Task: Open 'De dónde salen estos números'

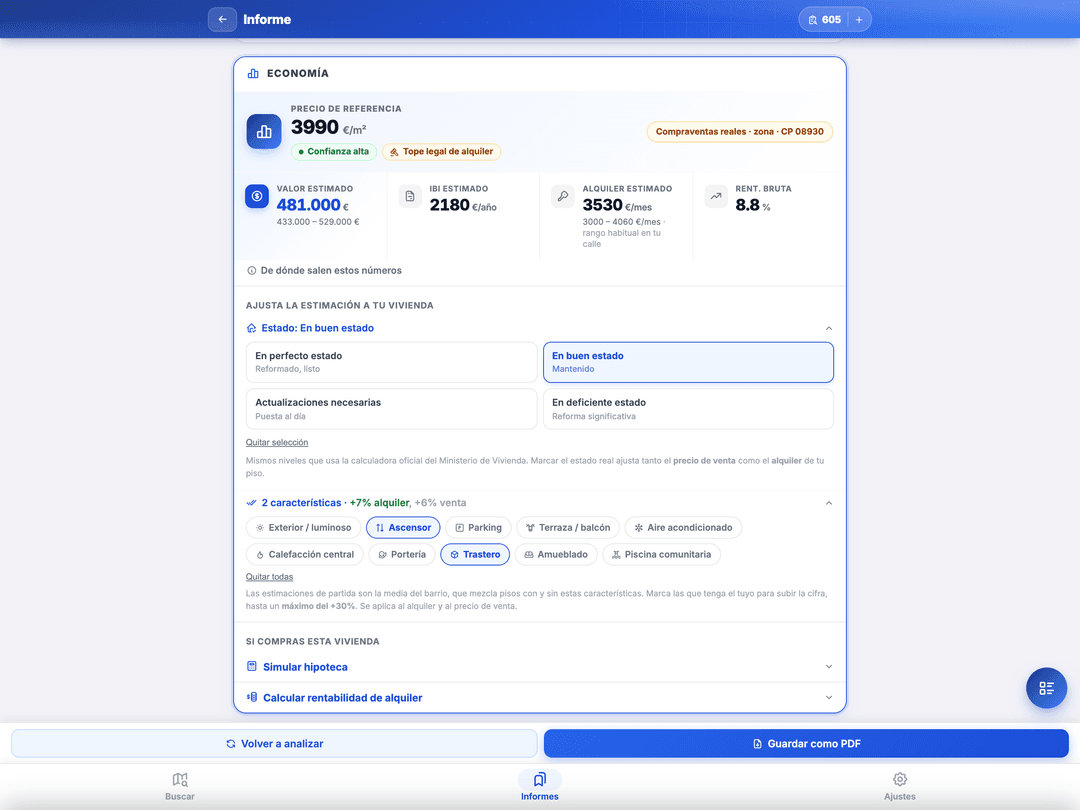Action: coord(324,271)
